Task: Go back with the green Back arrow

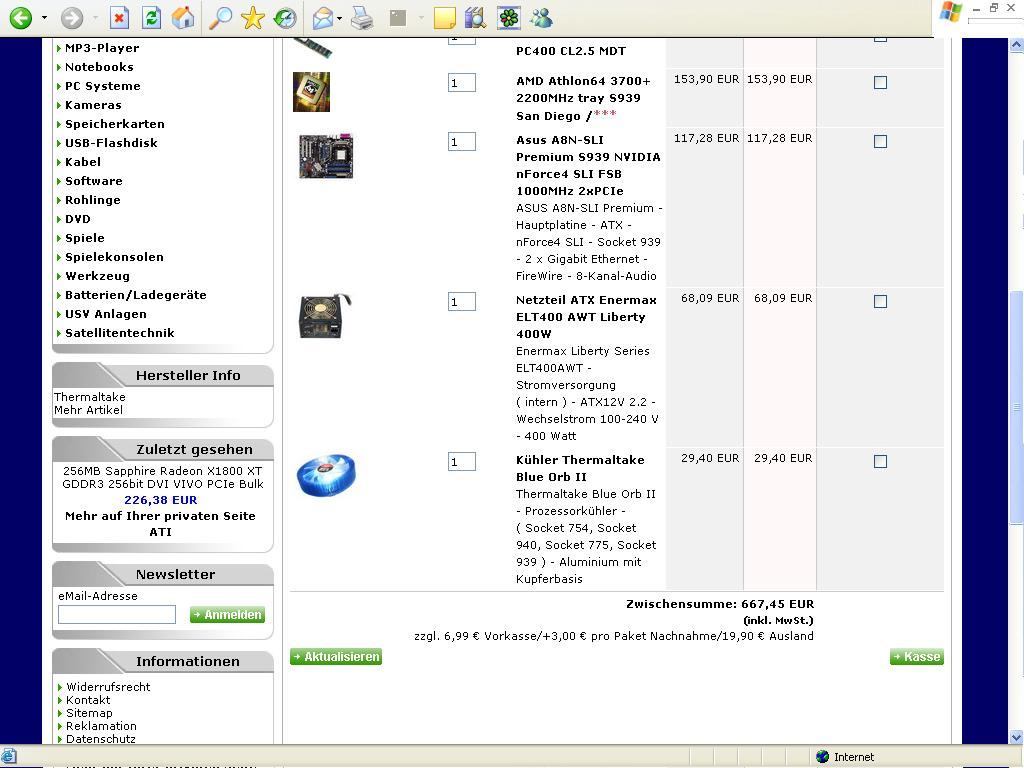Action: click(x=20, y=18)
